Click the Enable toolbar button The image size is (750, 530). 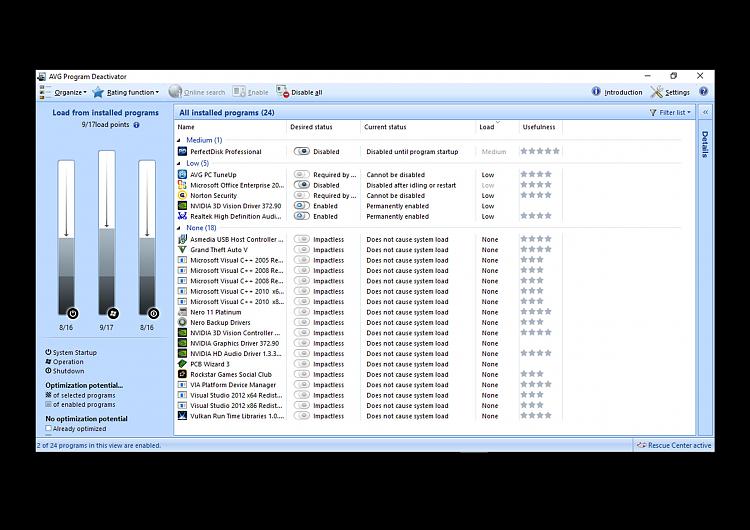click(250, 92)
